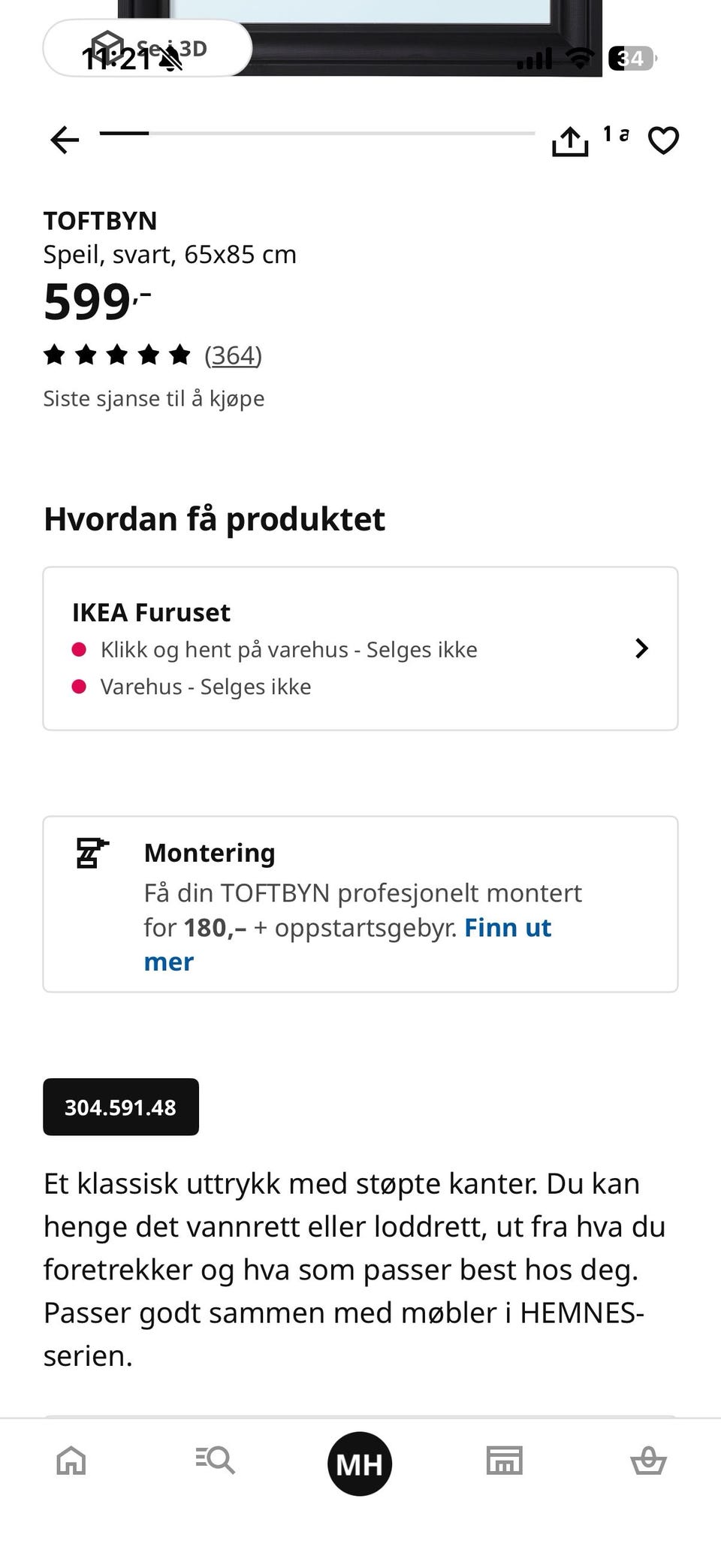Tap the TOFTBYN product title
This screenshot has height=1568, width=721.
(x=100, y=221)
